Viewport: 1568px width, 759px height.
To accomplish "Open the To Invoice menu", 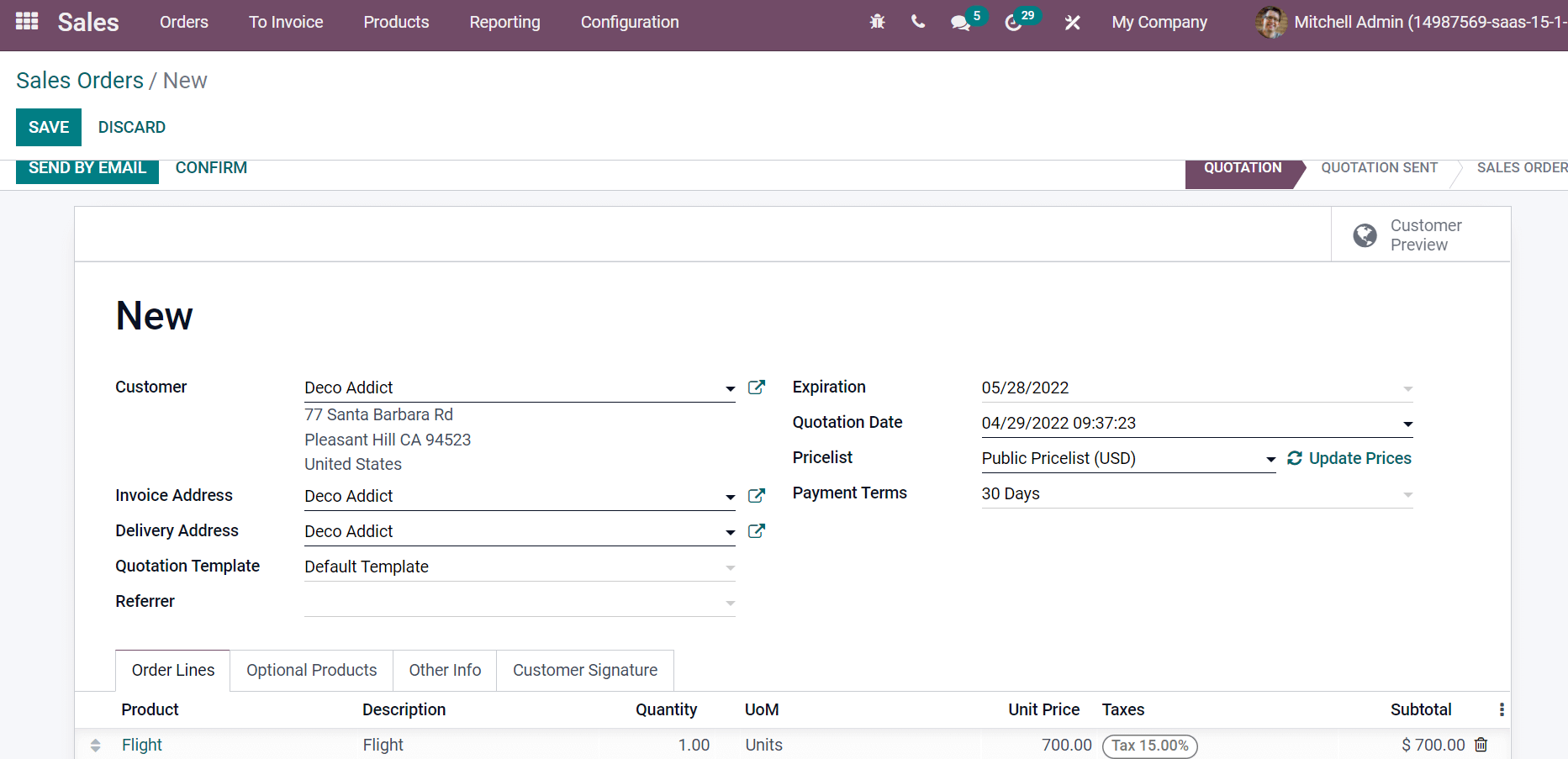I will (286, 22).
